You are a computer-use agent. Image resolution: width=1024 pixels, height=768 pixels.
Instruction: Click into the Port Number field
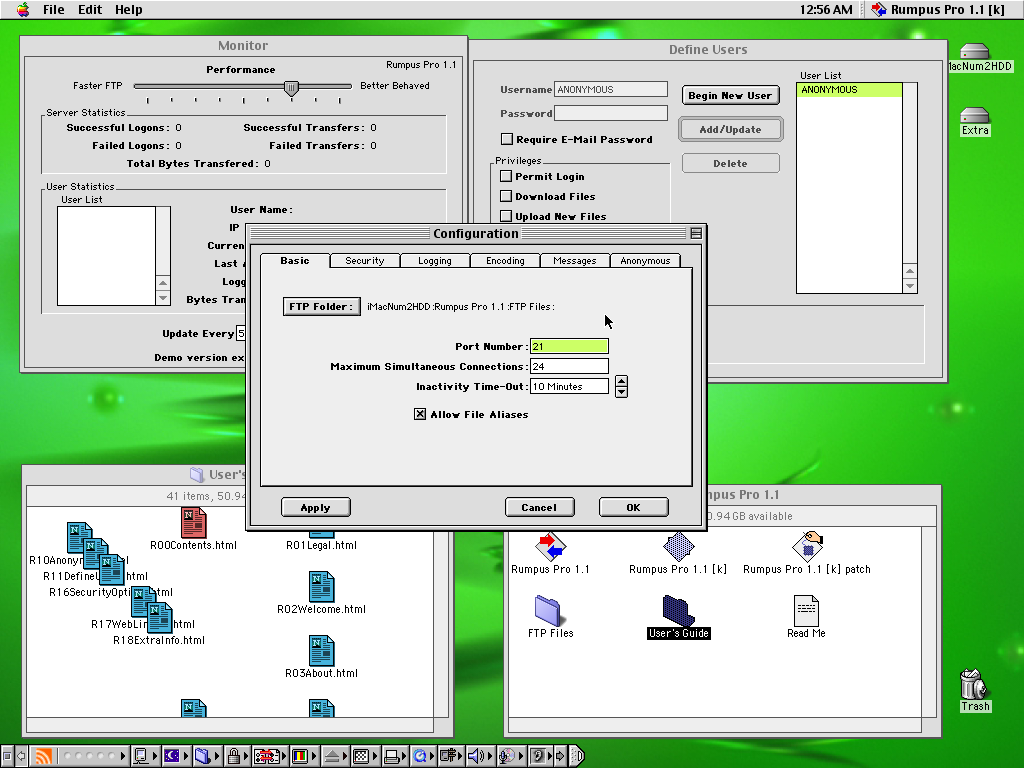pyautogui.click(x=569, y=346)
